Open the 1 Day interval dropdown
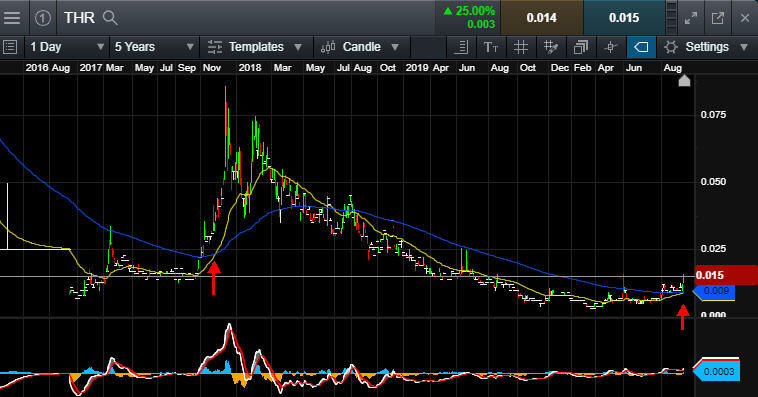 tap(67, 47)
